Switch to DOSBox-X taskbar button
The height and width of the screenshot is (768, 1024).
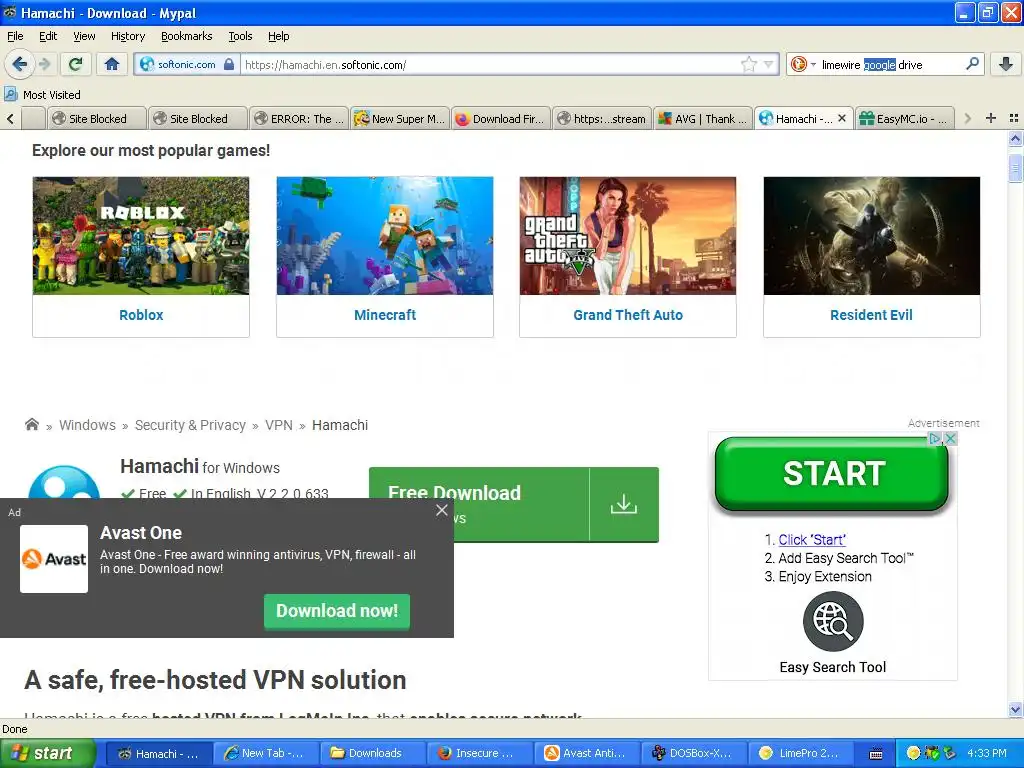point(693,753)
